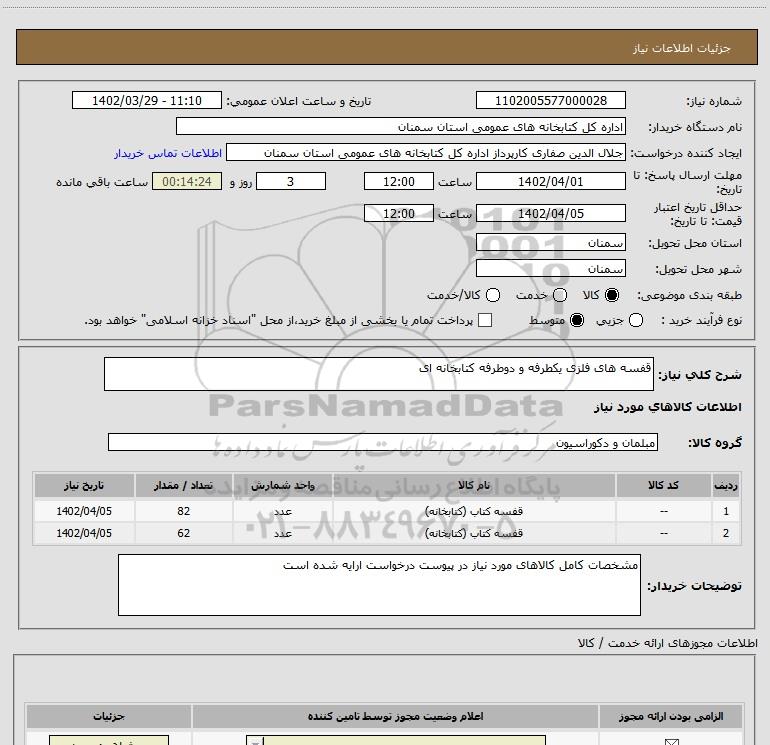Click the goods group field مبلمان و دکوراسیون
This screenshot has width=770, height=745.
(x=383, y=442)
